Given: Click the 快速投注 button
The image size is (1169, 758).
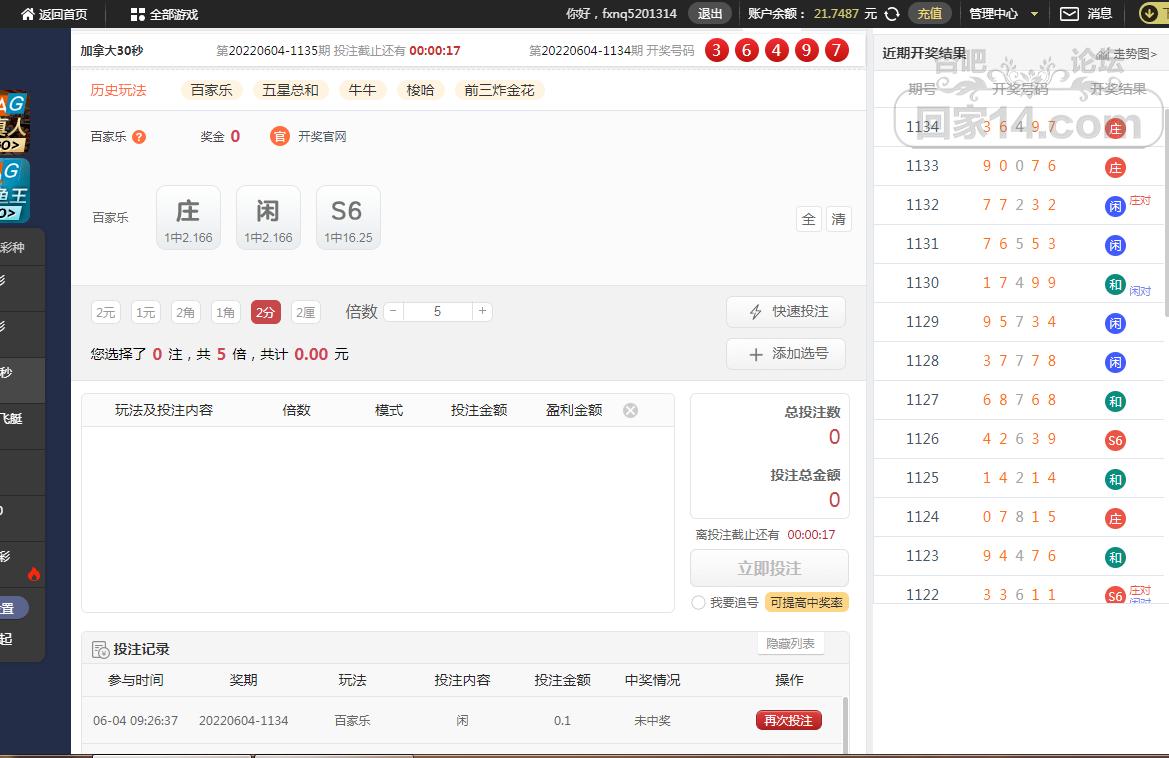Looking at the screenshot, I should tap(786, 312).
